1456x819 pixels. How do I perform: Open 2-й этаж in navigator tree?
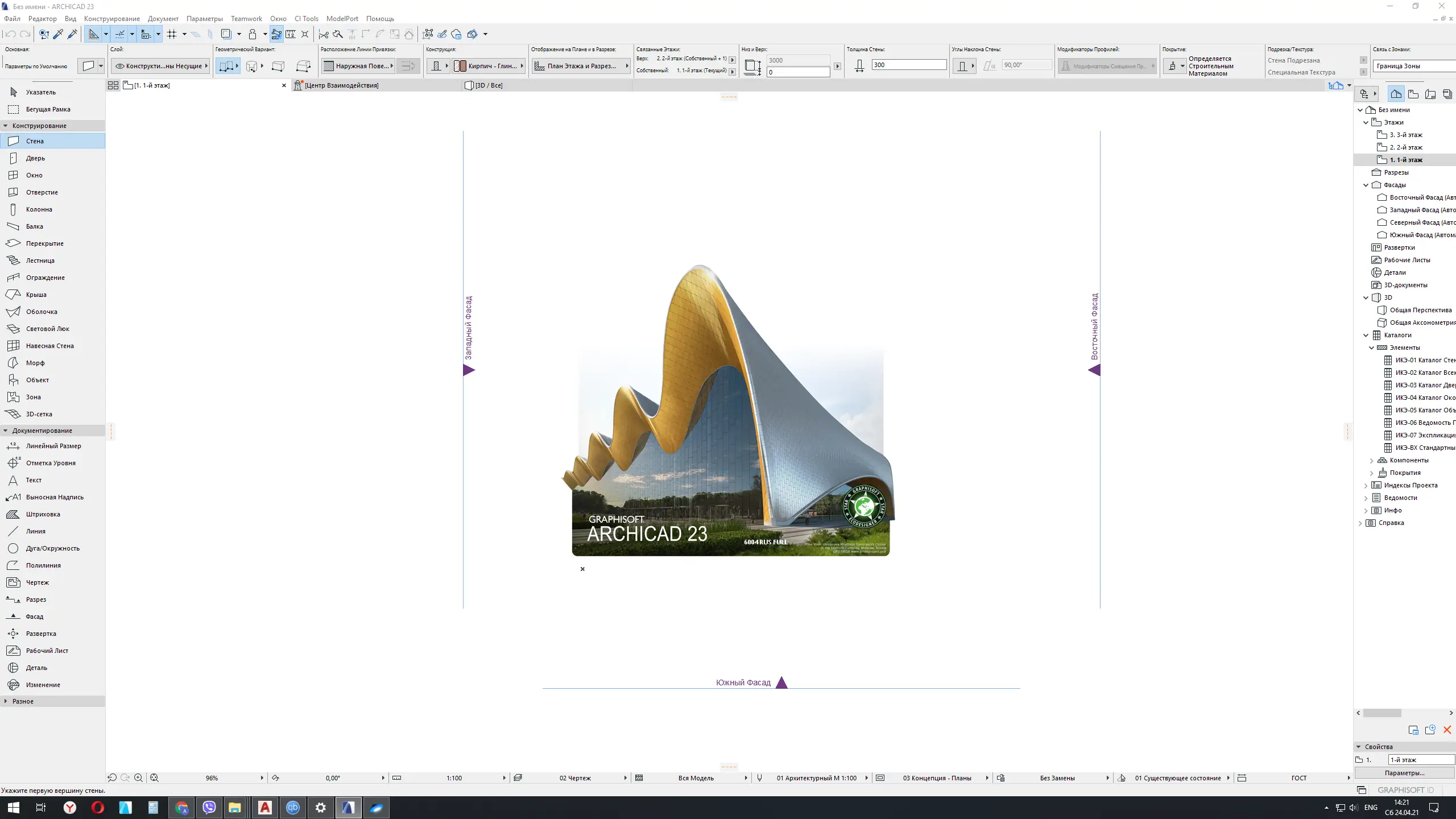1405,147
